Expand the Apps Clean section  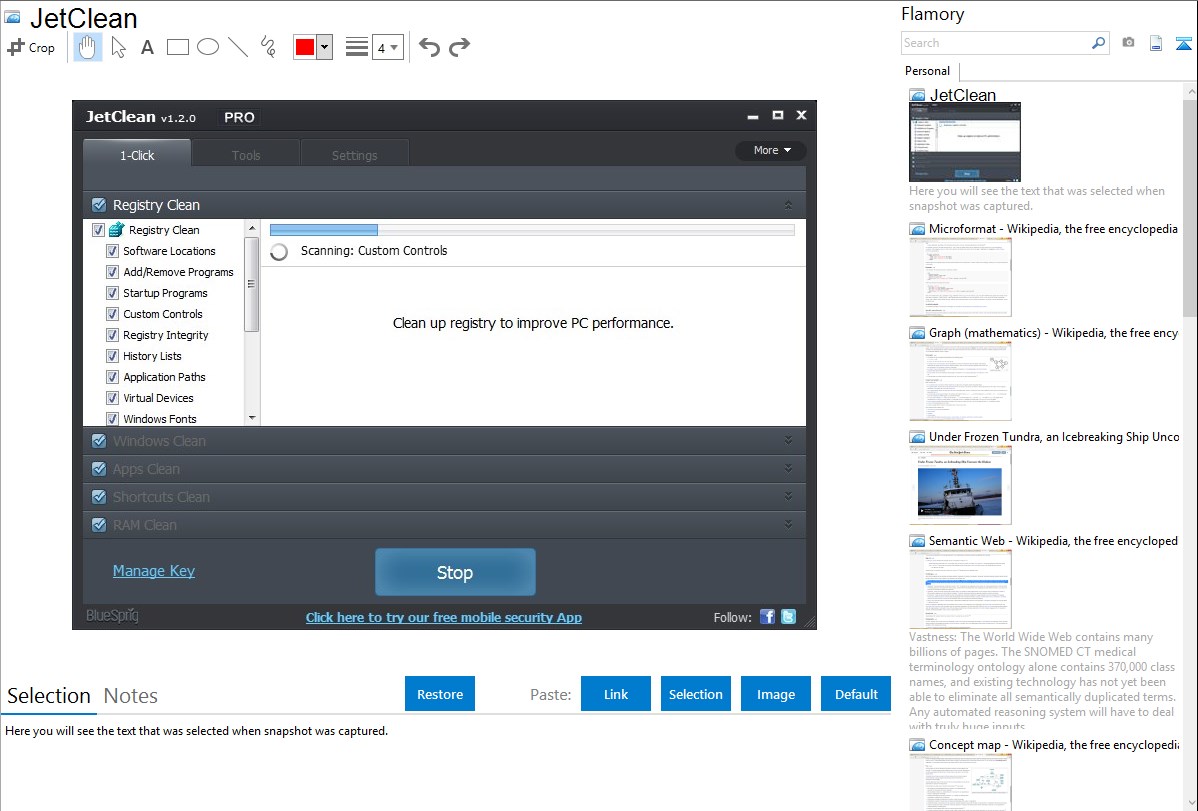[788, 469]
